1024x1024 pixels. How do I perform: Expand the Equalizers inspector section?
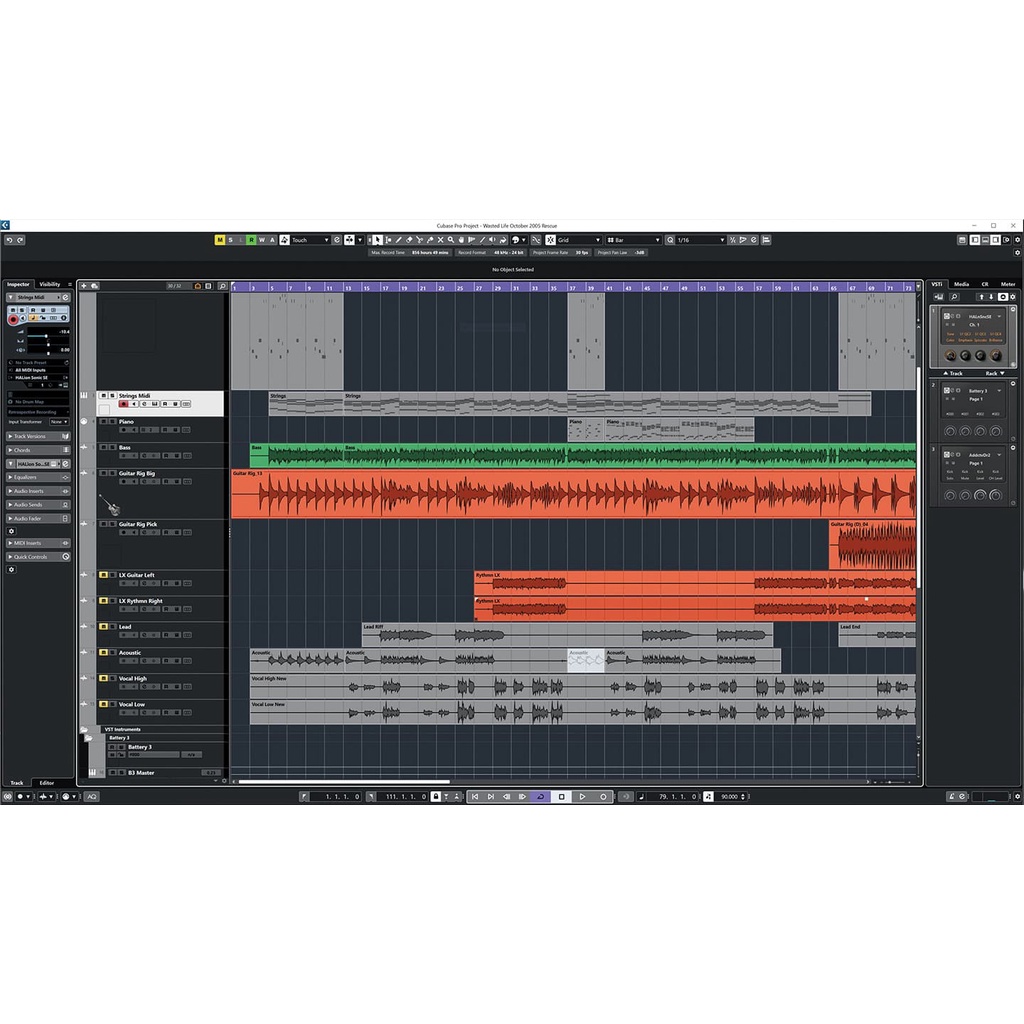click(38, 477)
